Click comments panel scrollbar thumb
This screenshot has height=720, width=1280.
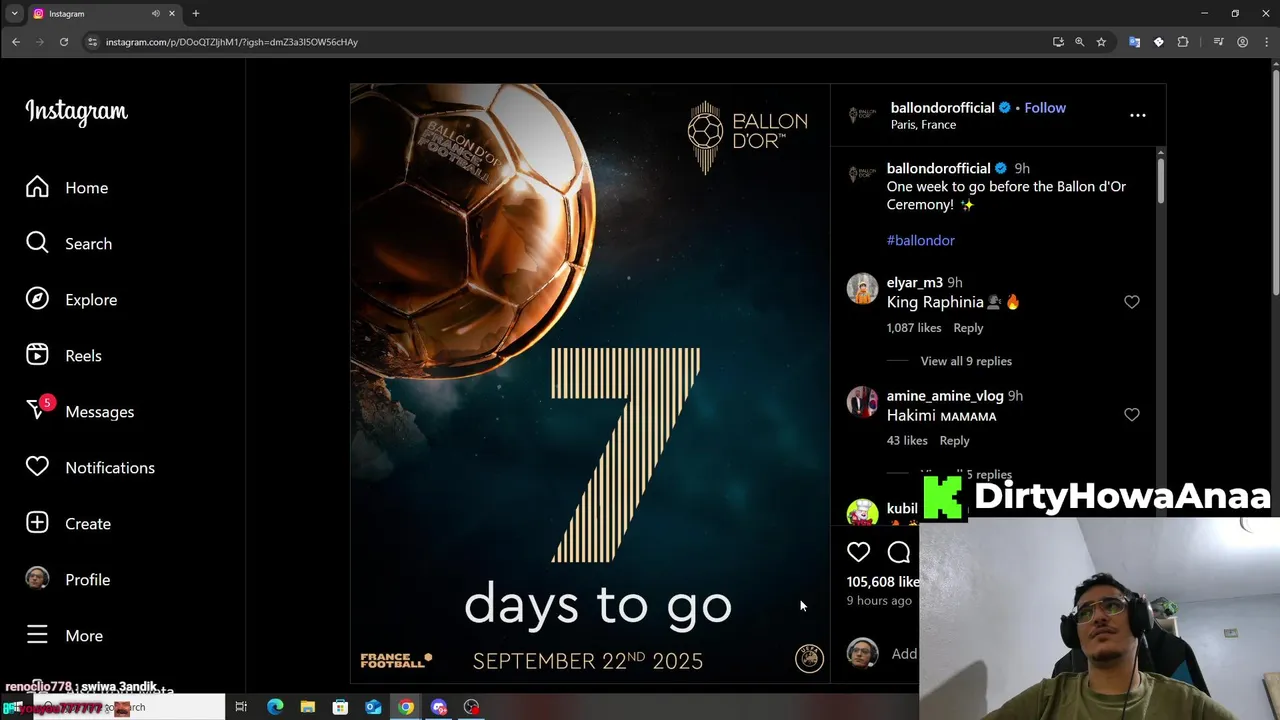click(x=1160, y=180)
